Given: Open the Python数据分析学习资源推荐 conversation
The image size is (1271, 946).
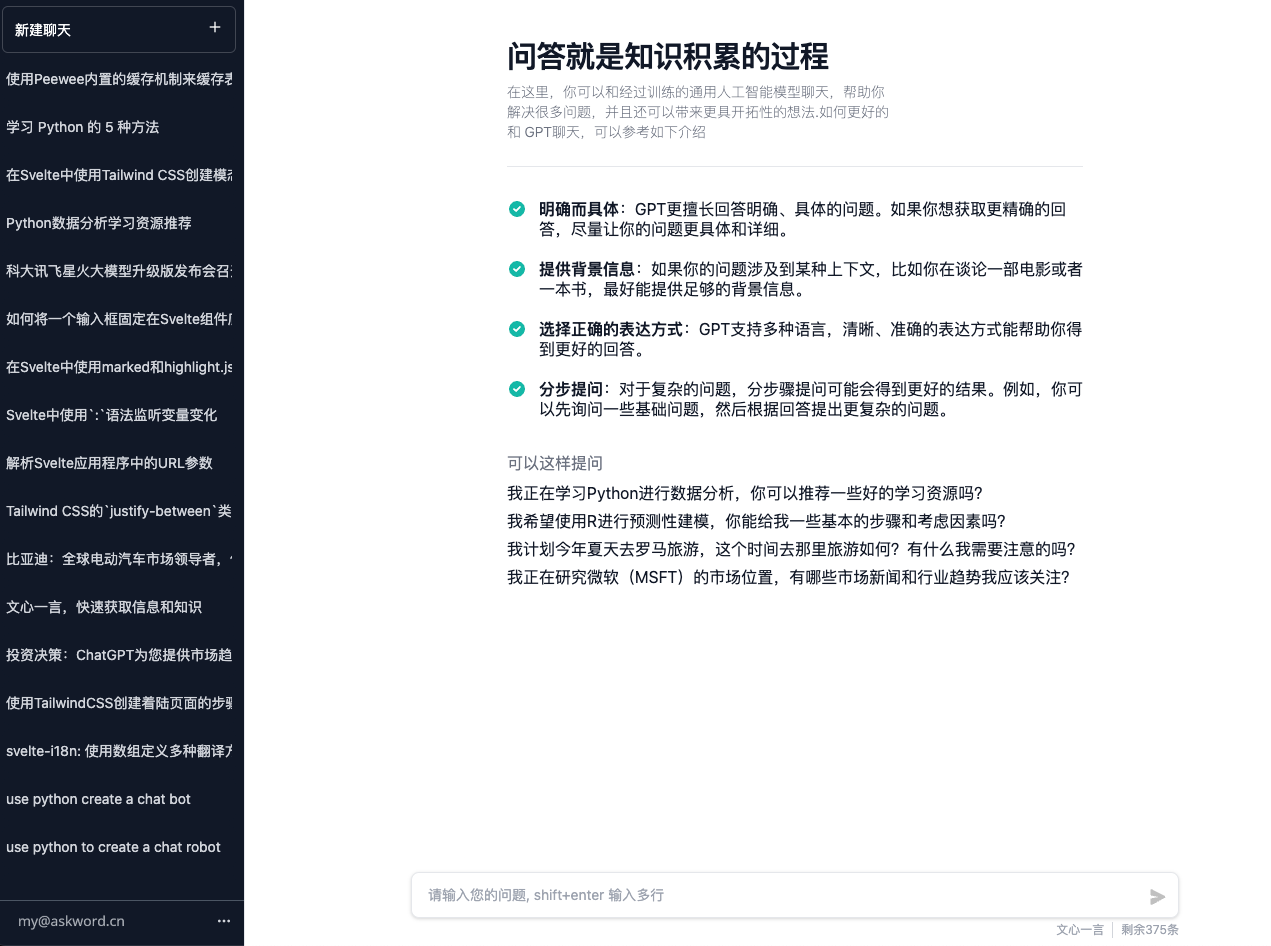Looking at the screenshot, I should click(x=99, y=223).
